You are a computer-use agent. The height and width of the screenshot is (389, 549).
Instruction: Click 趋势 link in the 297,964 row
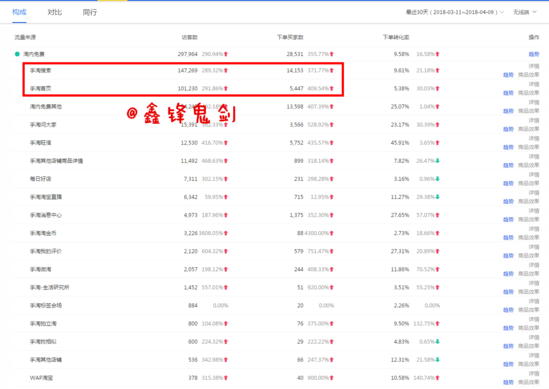[x=534, y=54]
